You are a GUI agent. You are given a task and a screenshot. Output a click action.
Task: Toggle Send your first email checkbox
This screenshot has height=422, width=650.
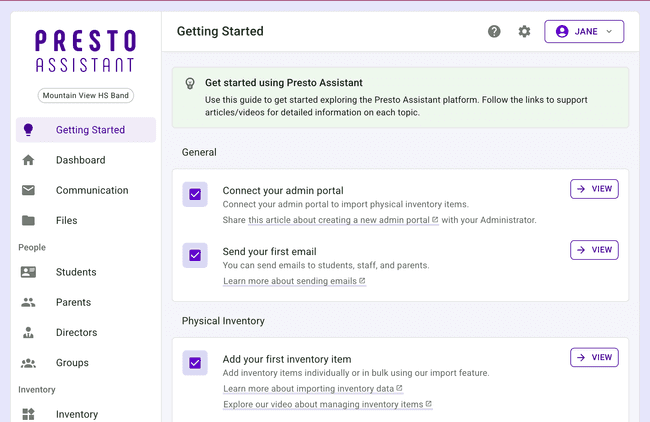coord(195,255)
